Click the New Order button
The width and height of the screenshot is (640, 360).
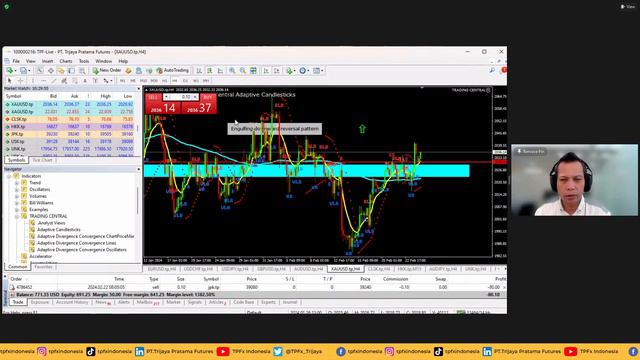pyautogui.click(x=107, y=71)
